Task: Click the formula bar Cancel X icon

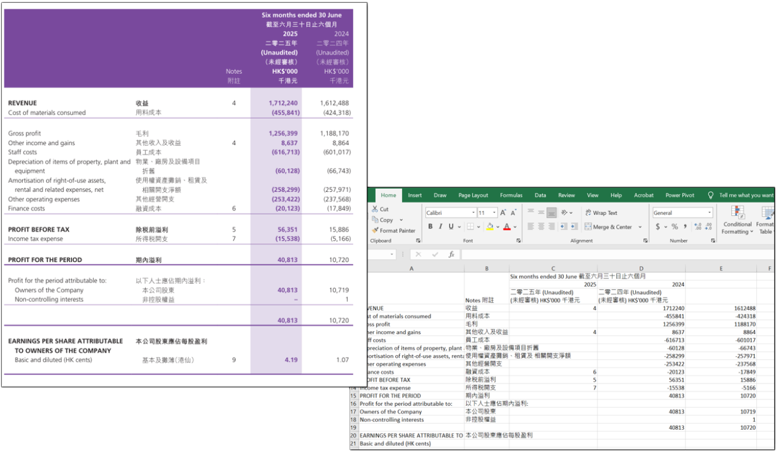Action: point(418,254)
